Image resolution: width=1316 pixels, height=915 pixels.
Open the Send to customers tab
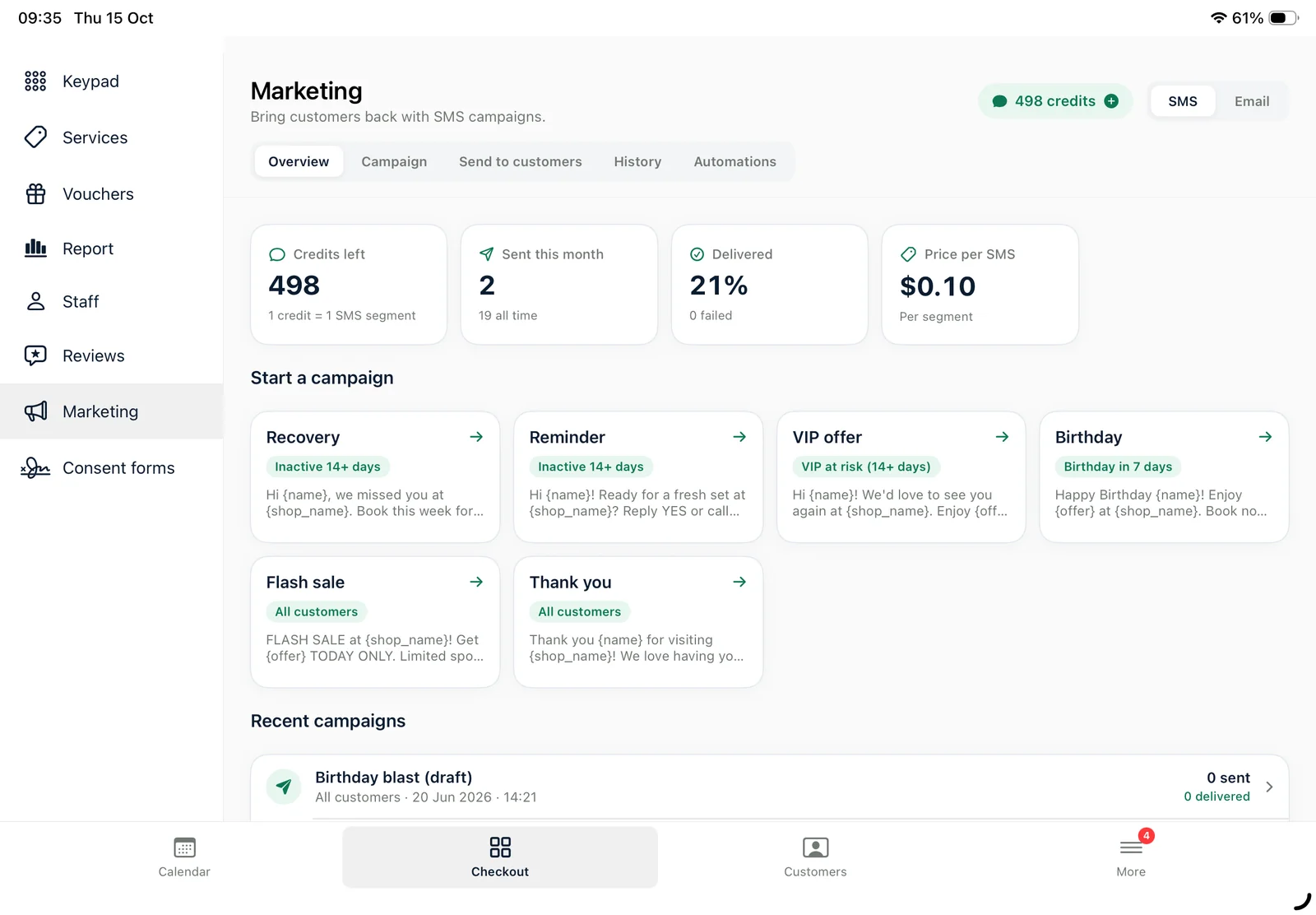pyautogui.click(x=520, y=161)
